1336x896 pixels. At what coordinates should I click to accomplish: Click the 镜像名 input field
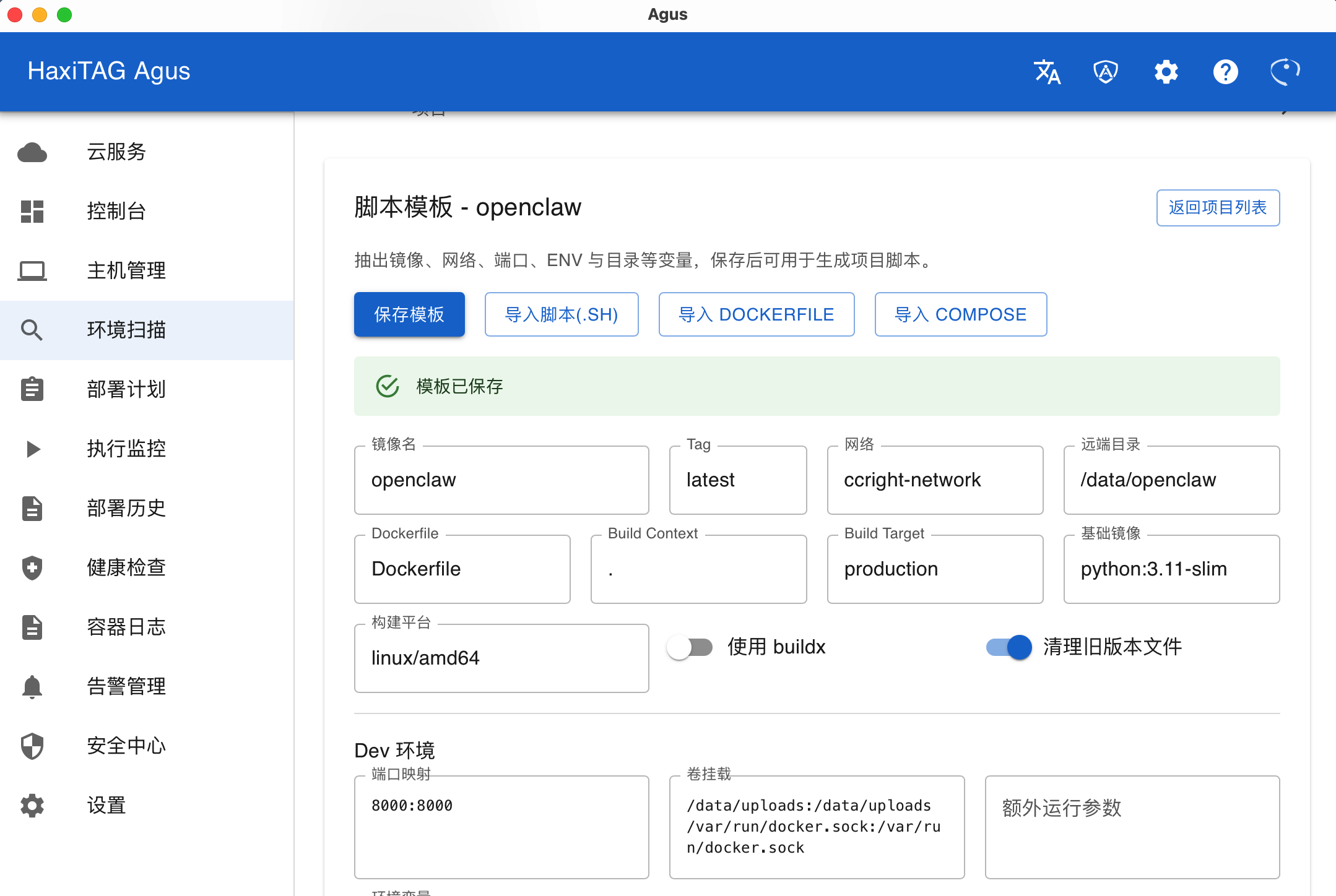pos(501,480)
